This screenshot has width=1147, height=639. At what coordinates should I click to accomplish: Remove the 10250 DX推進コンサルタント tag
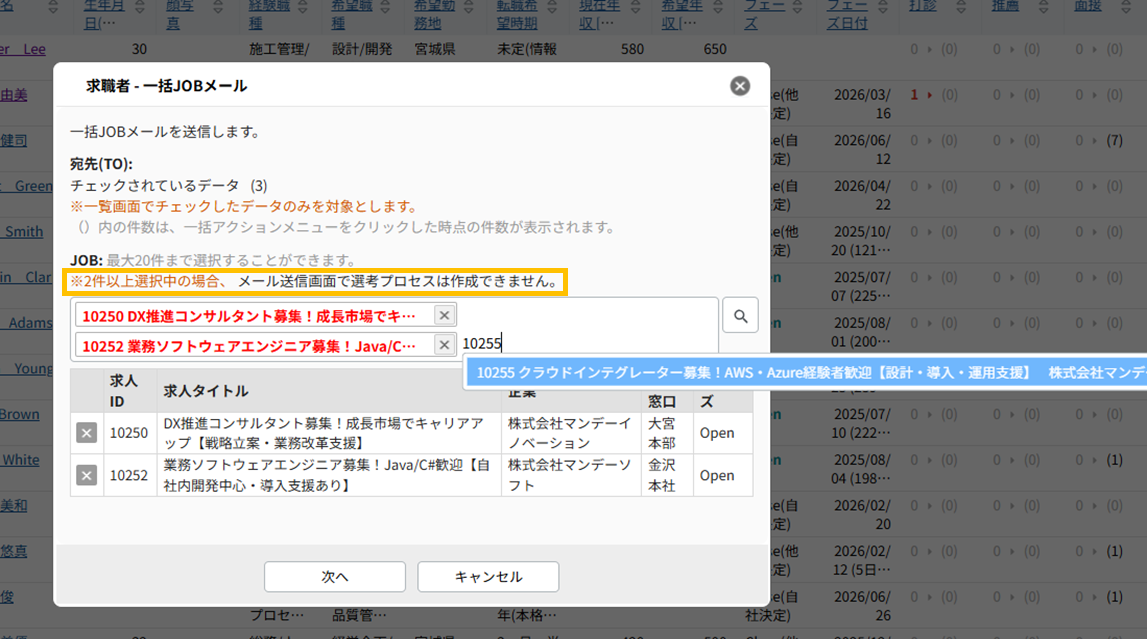pyautogui.click(x=445, y=316)
